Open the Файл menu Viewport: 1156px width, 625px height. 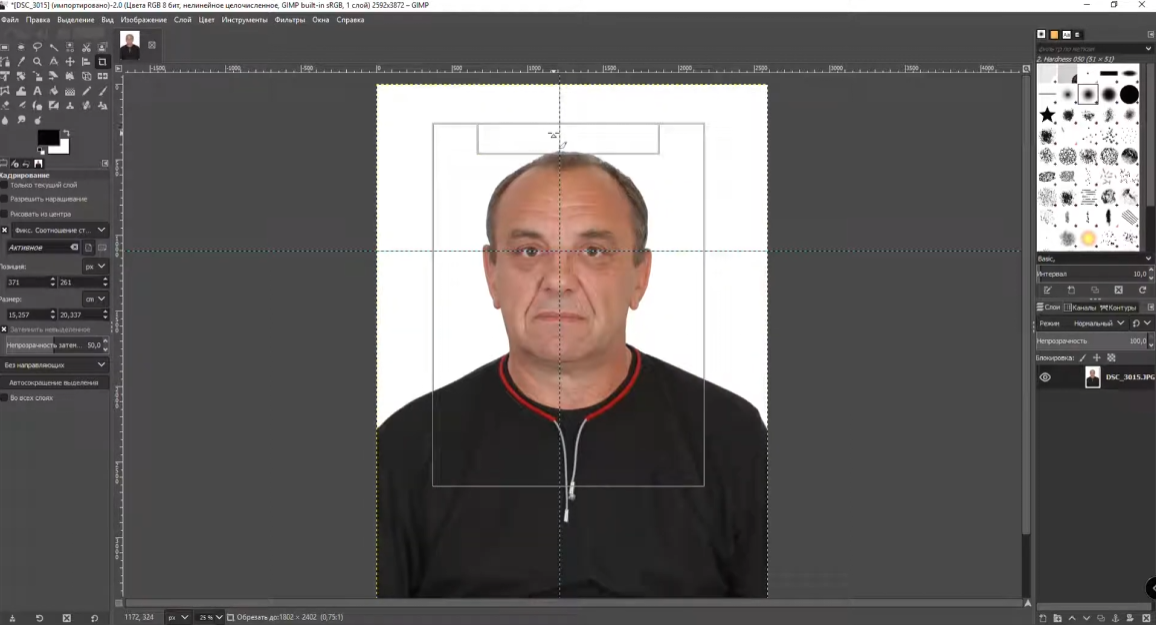(x=10, y=20)
